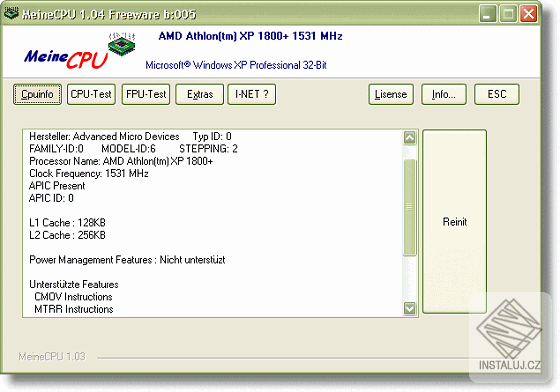This screenshot has height=392, width=560.
Task: Click the 'MeineCPU 1.04 Freeware b:005' title text
Action: tap(109, 15)
